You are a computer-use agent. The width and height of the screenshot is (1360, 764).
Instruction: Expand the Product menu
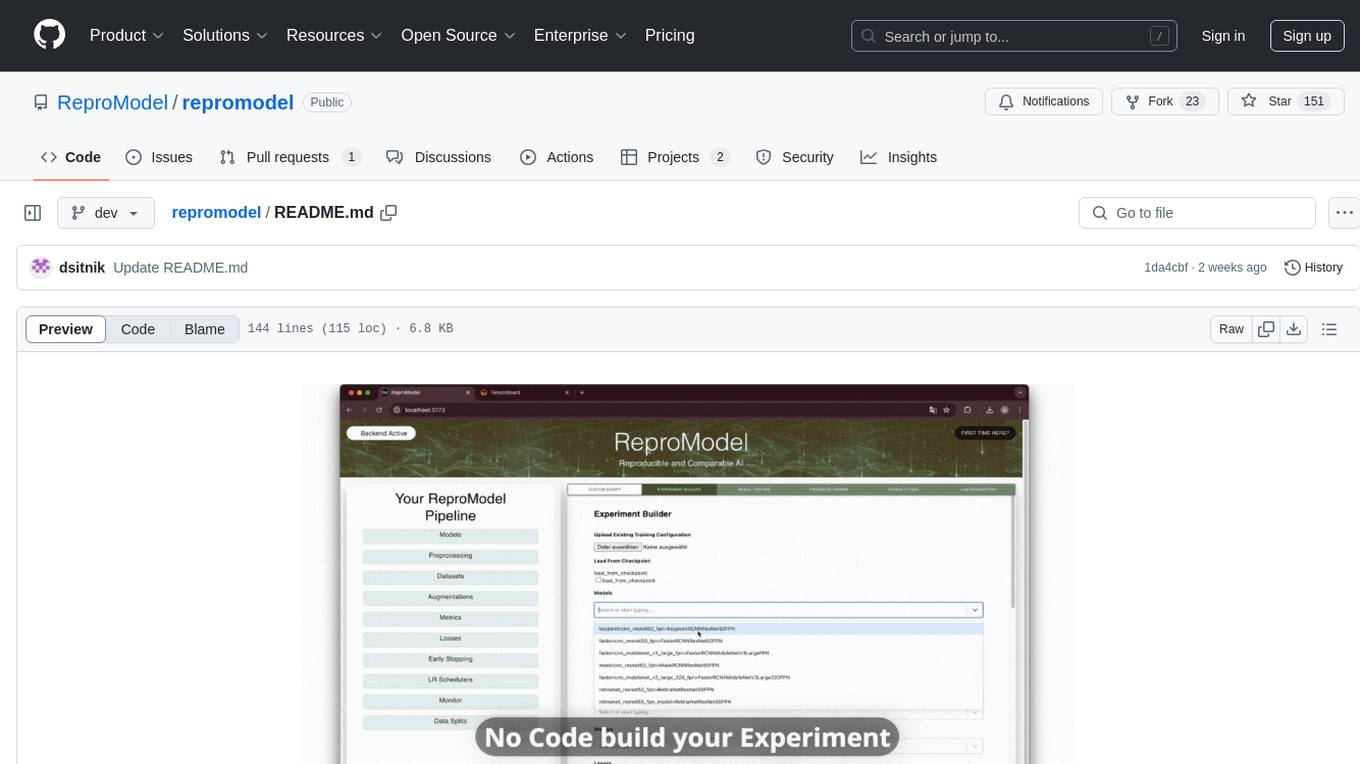coord(127,35)
